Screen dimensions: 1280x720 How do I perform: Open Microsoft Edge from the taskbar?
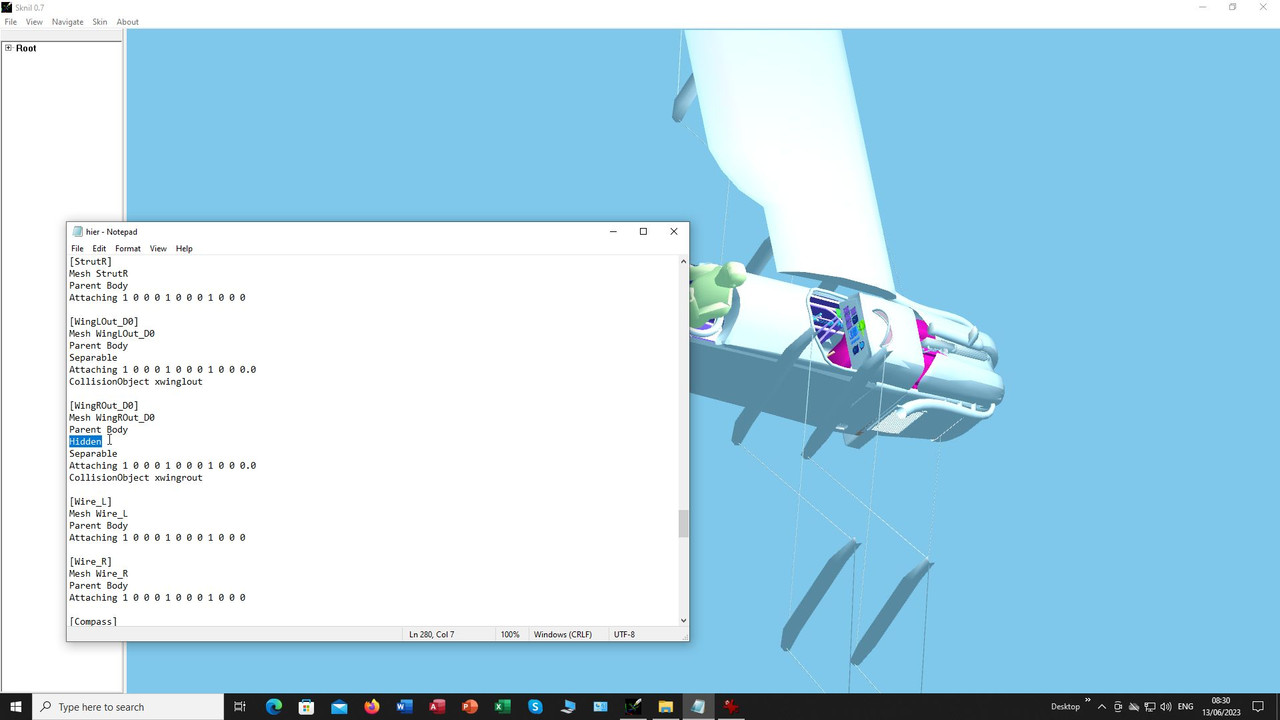pyautogui.click(x=273, y=707)
